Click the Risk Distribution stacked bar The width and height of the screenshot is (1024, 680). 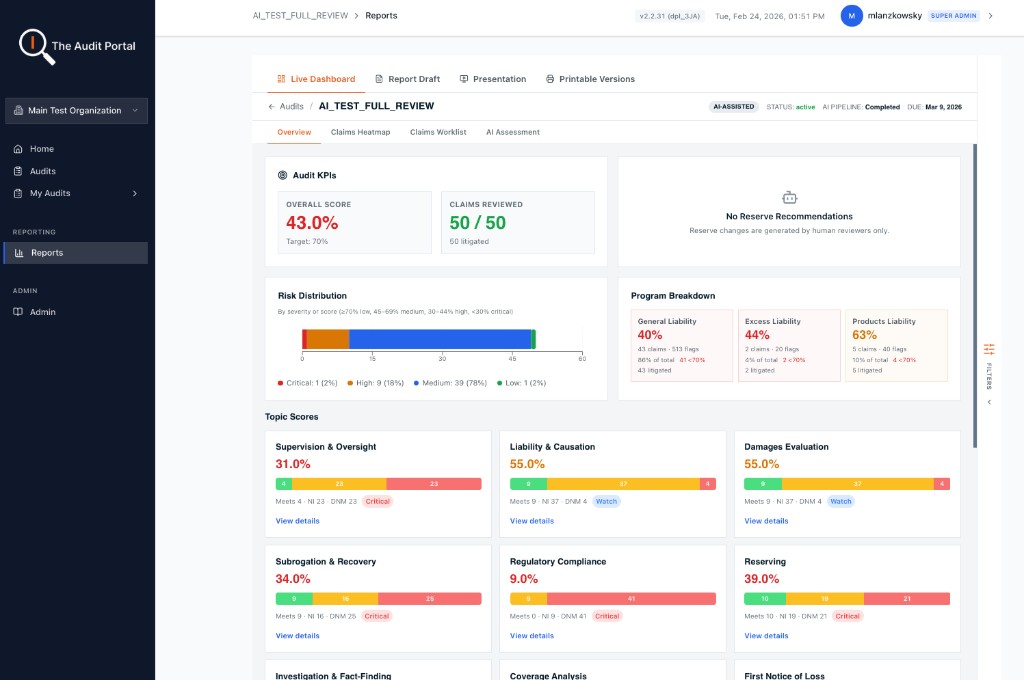click(x=420, y=340)
